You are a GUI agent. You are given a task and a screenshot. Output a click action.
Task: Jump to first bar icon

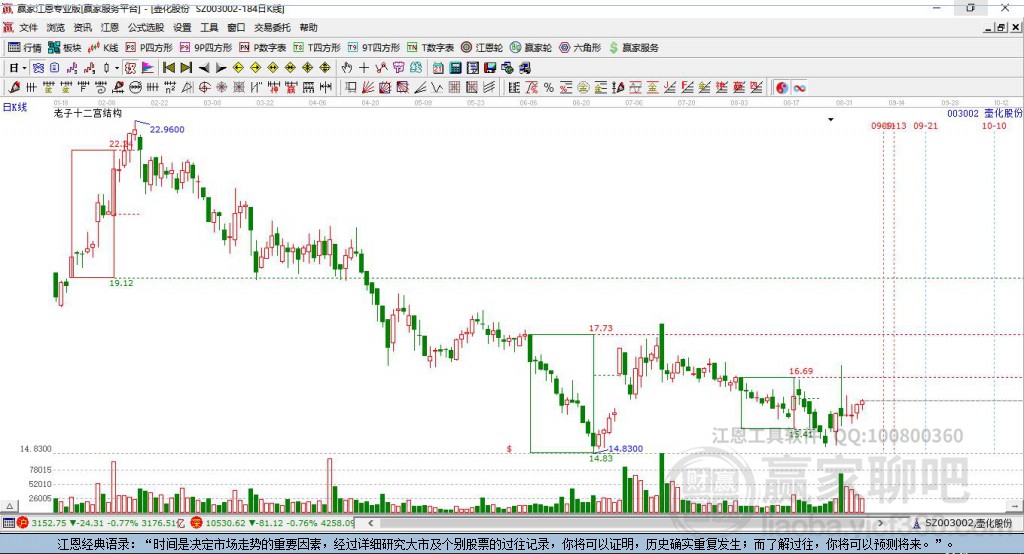[x=168, y=68]
